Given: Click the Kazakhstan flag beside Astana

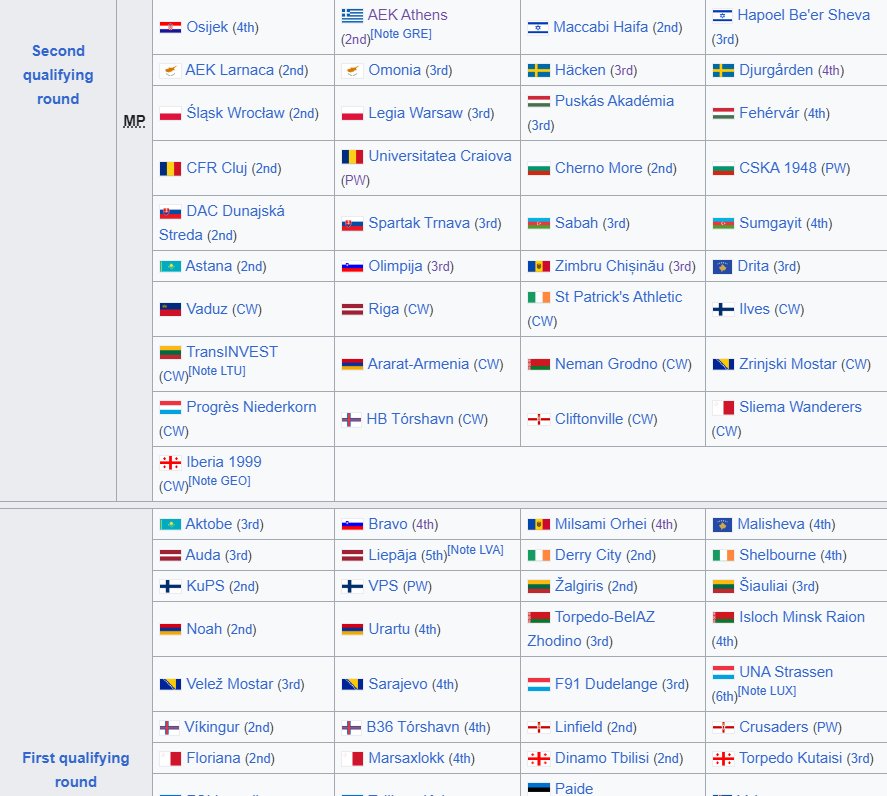Looking at the screenshot, I should coord(170,266).
